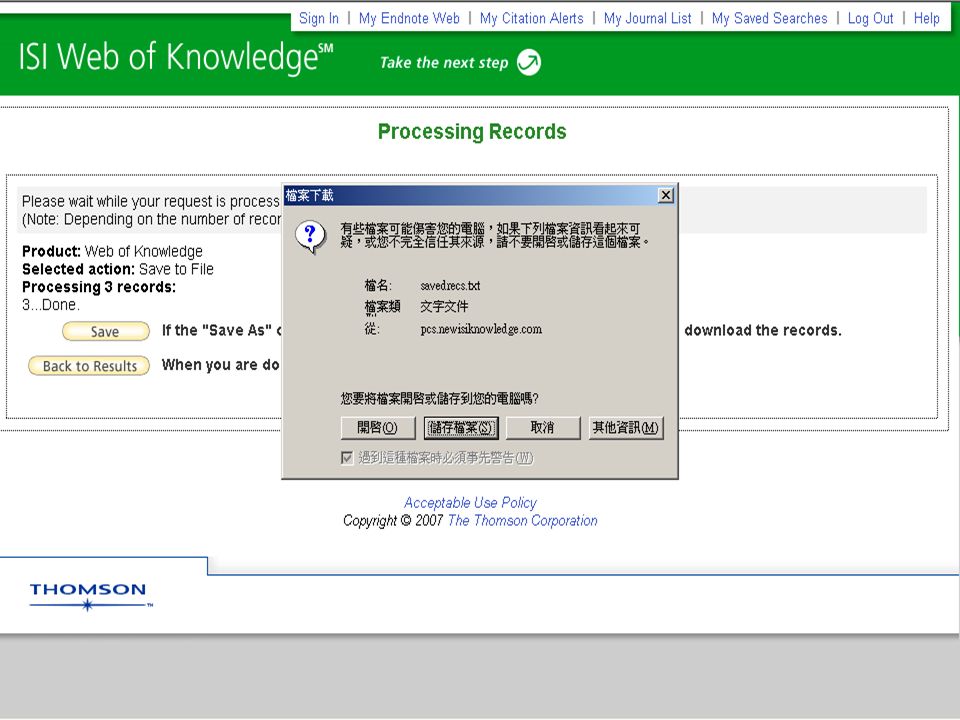Click the Log Out link
This screenshot has width=960, height=720.
coord(870,18)
